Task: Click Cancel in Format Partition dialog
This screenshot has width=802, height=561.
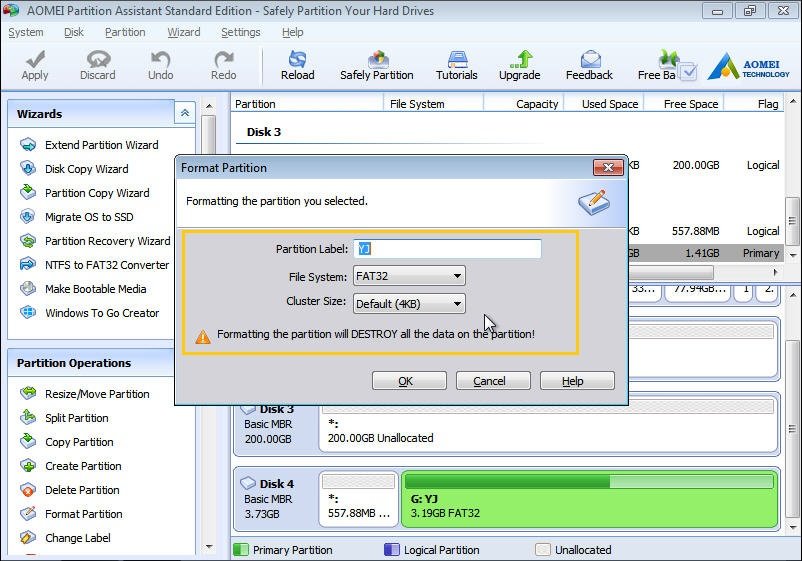Action: tap(493, 381)
